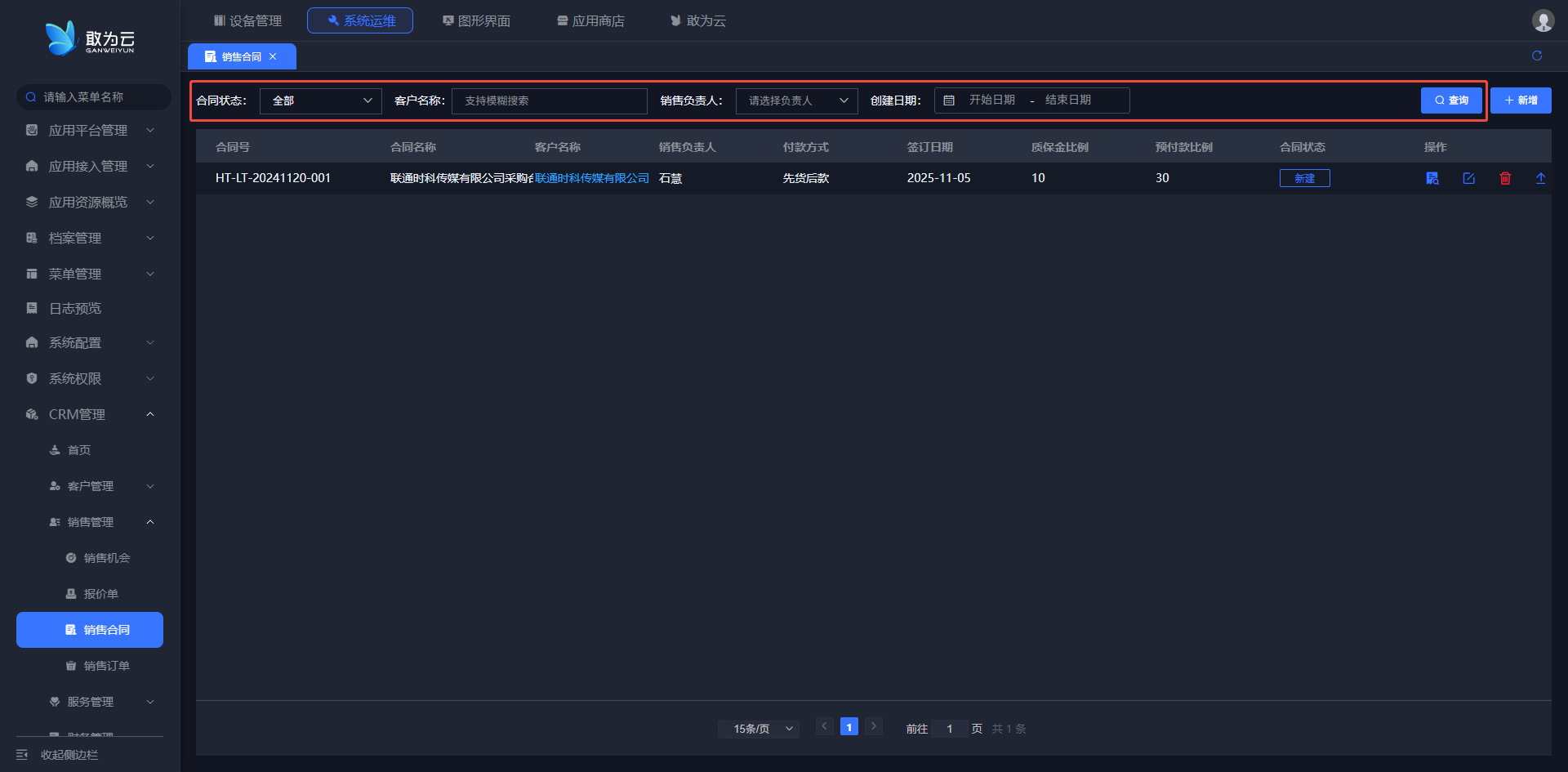Screen dimensions: 1568x772
Task: Go to the next page arrow in pagination
Action: click(x=874, y=726)
